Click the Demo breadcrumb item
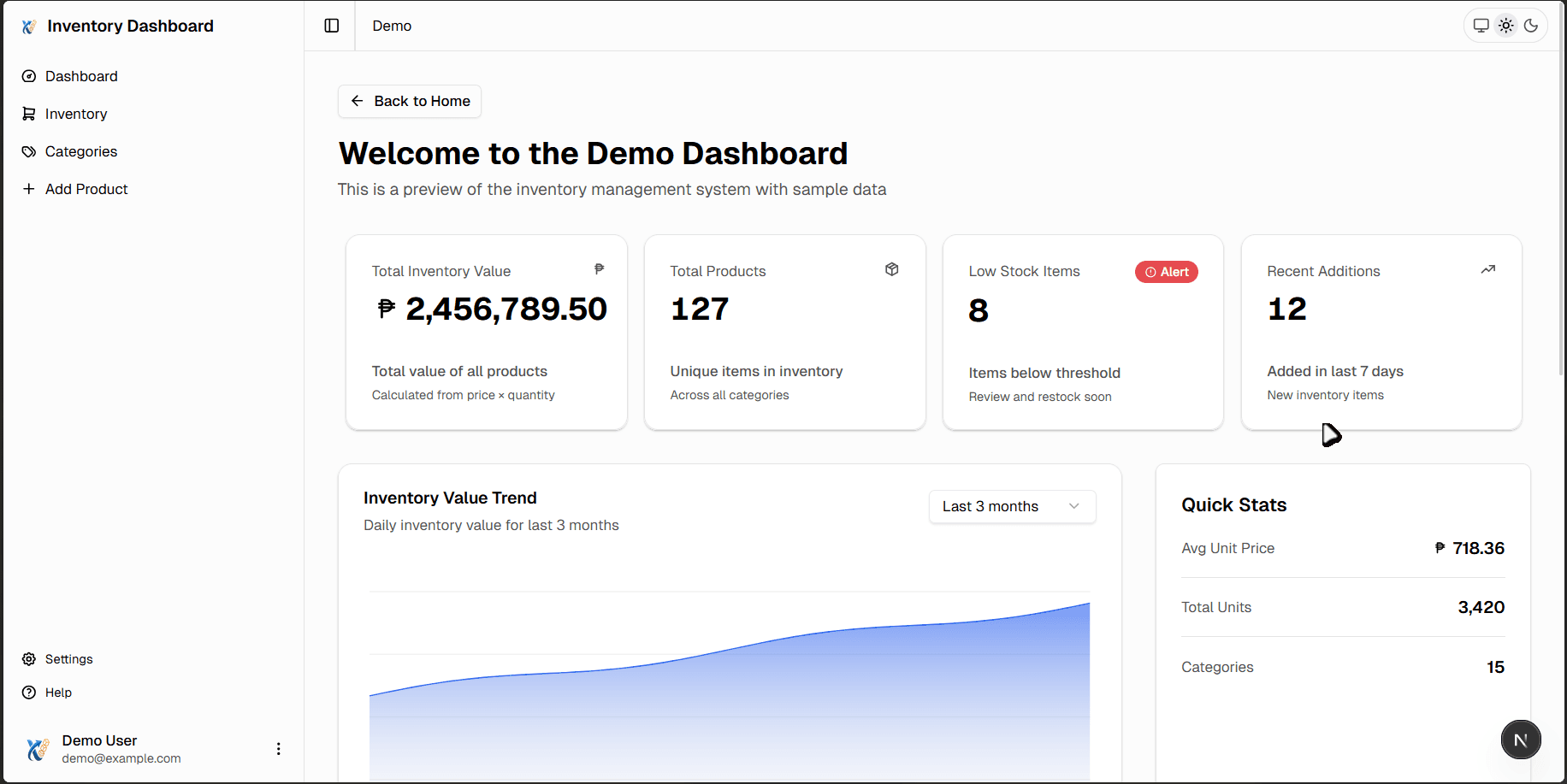Screen dimensions: 1567x784 coord(391,26)
